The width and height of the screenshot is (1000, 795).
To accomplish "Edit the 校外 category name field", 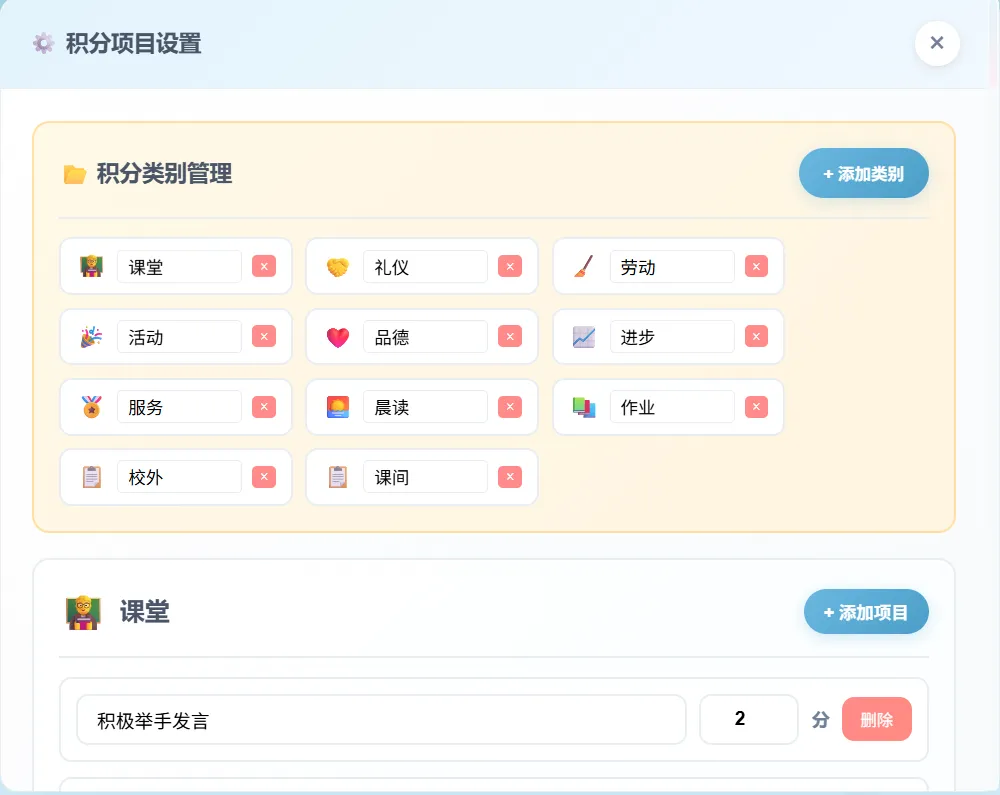I will [x=179, y=477].
